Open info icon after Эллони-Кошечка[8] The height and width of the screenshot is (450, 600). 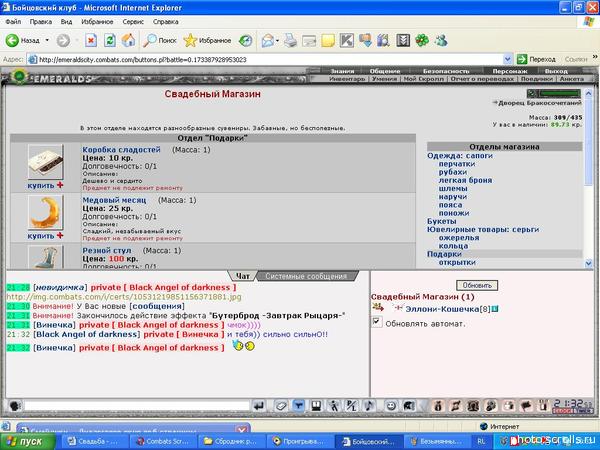click(x=495, y=308)
